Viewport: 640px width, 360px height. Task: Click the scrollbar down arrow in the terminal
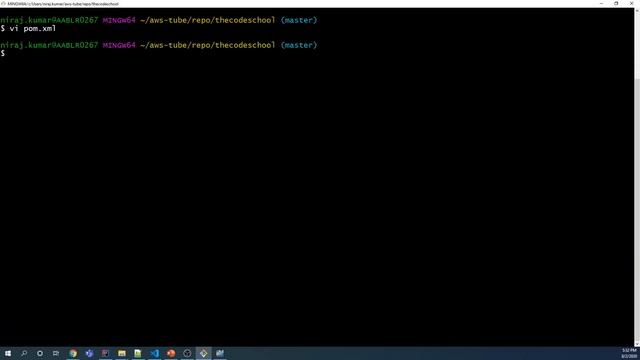(x=637, y=344)
